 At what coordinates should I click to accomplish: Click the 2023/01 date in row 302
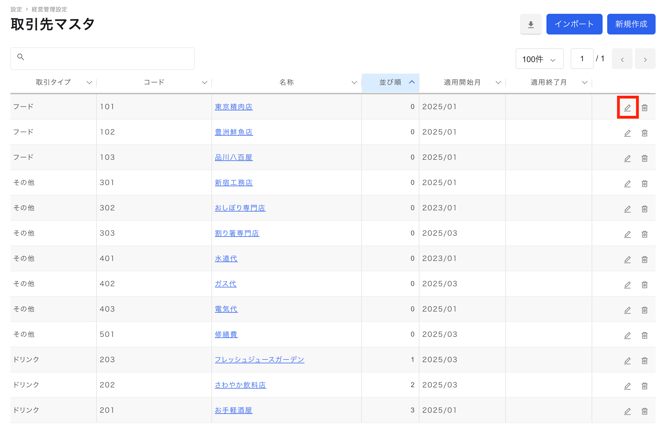tap(440, 208)
